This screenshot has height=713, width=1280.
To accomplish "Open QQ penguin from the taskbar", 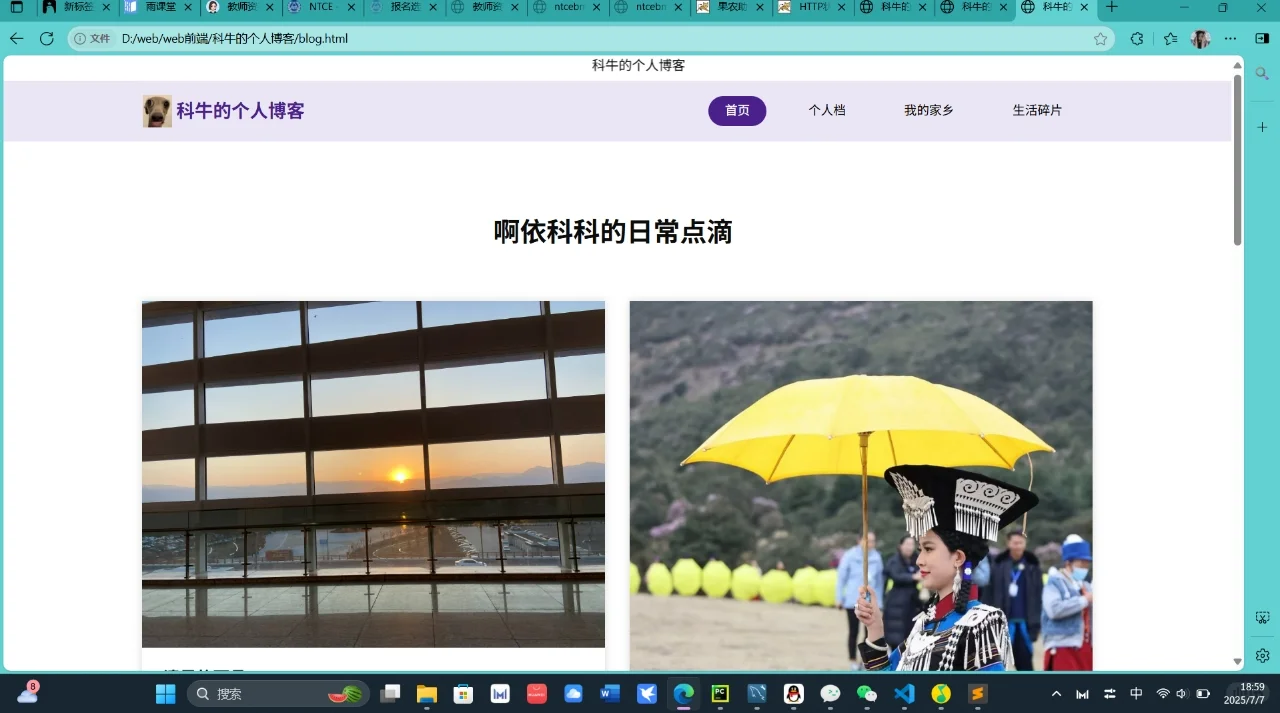I will point(794,694).
